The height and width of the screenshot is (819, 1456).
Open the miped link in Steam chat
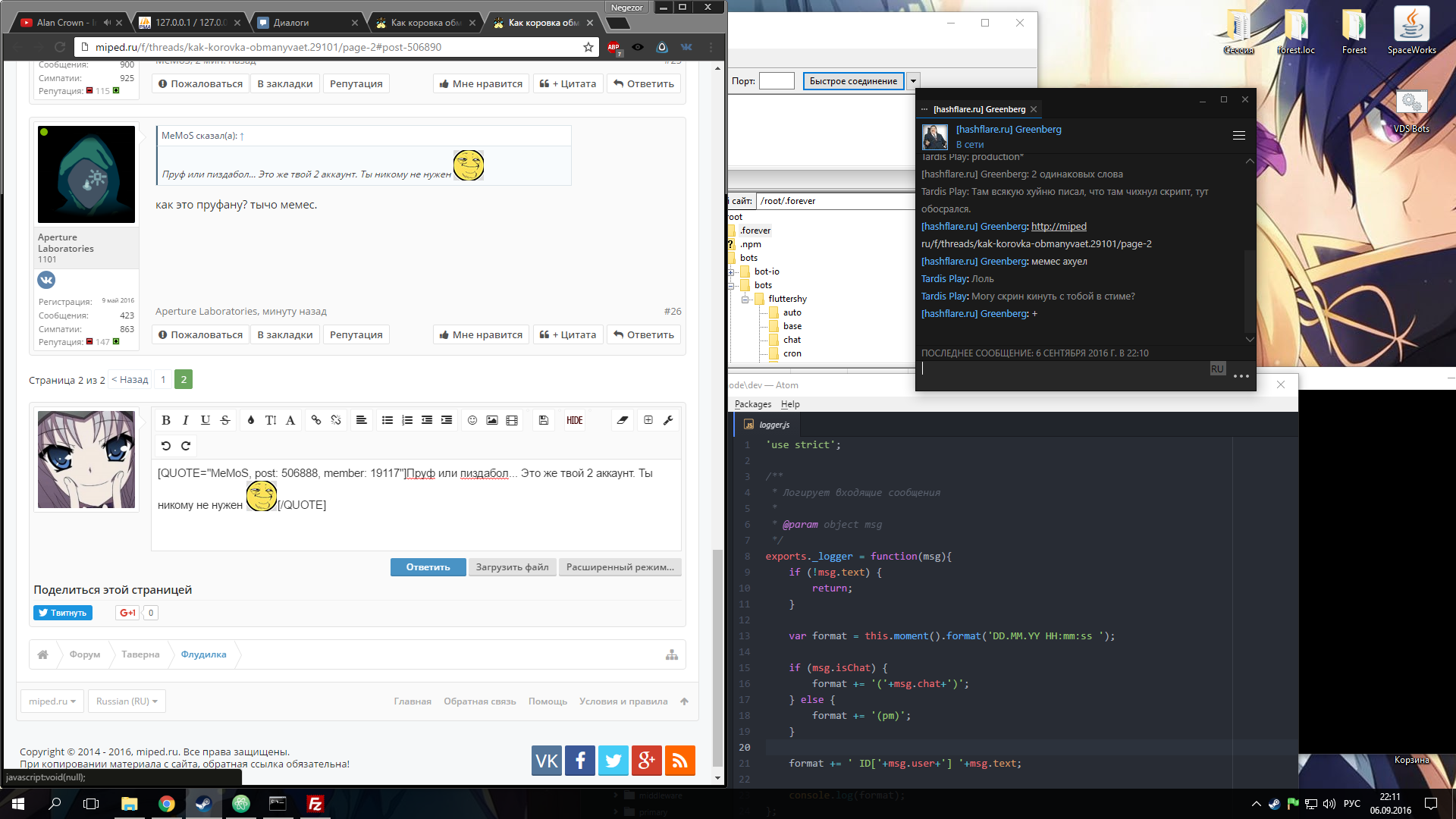[1059, 226]
